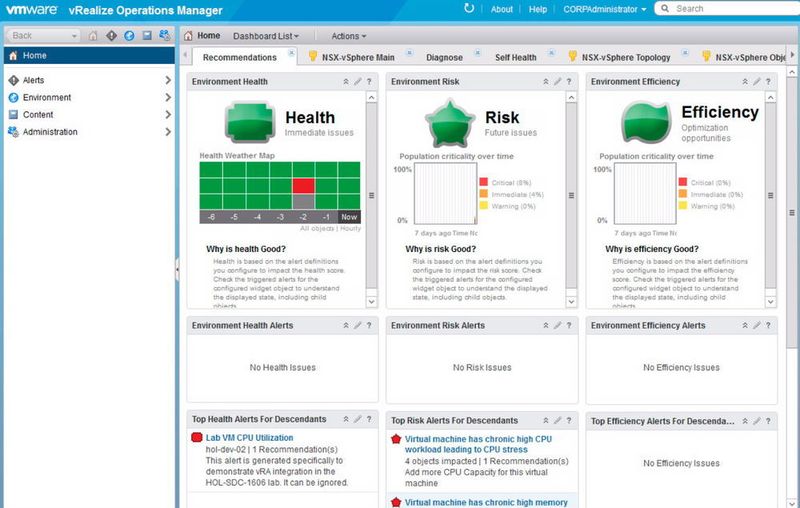The width and height of the screenshot is (800, 508).
Task: Click the red Critical legend swatch under Risk
Action: tap(483, 182)
